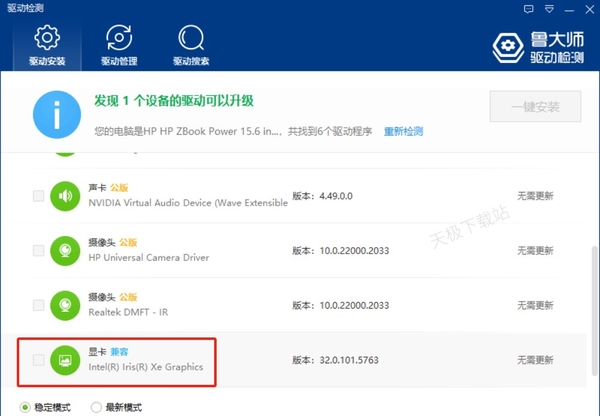
Task: Click the Intel Iris Xe graphics icon
Action: (65, 360)
